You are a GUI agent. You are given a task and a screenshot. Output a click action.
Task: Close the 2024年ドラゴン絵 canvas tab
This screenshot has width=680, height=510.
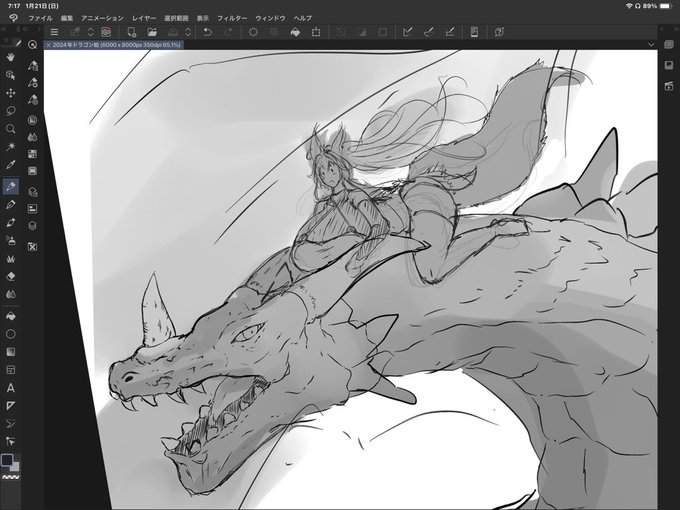(49, 45)
